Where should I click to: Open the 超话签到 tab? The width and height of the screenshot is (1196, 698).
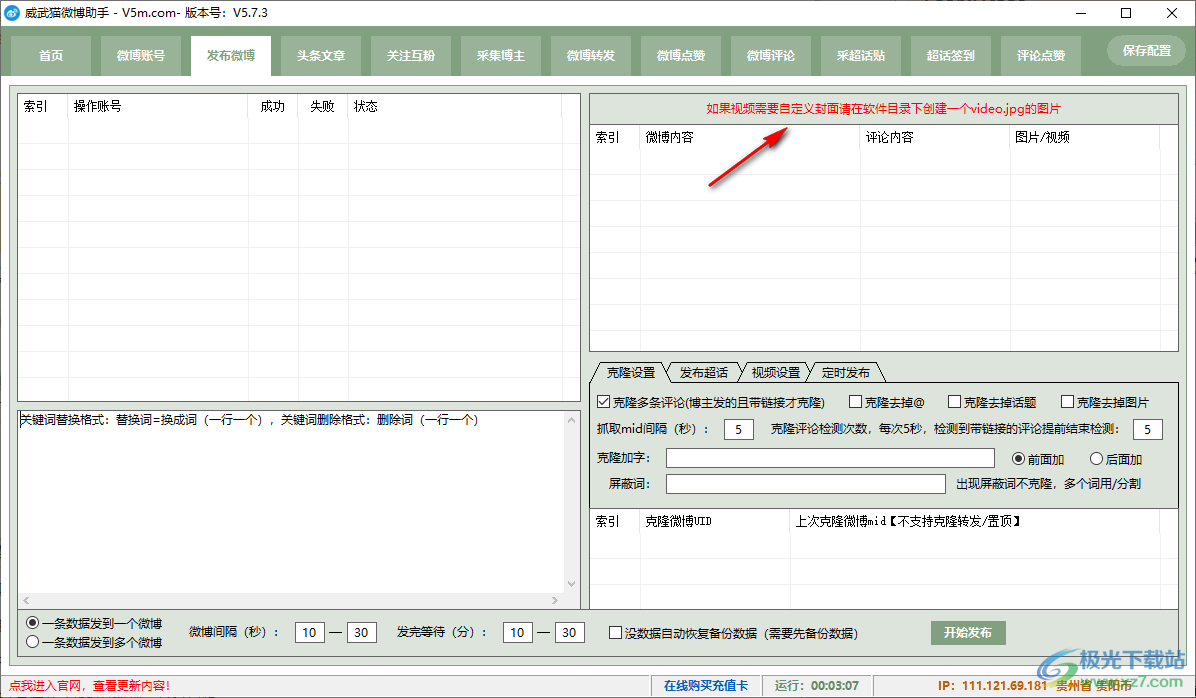951,56
